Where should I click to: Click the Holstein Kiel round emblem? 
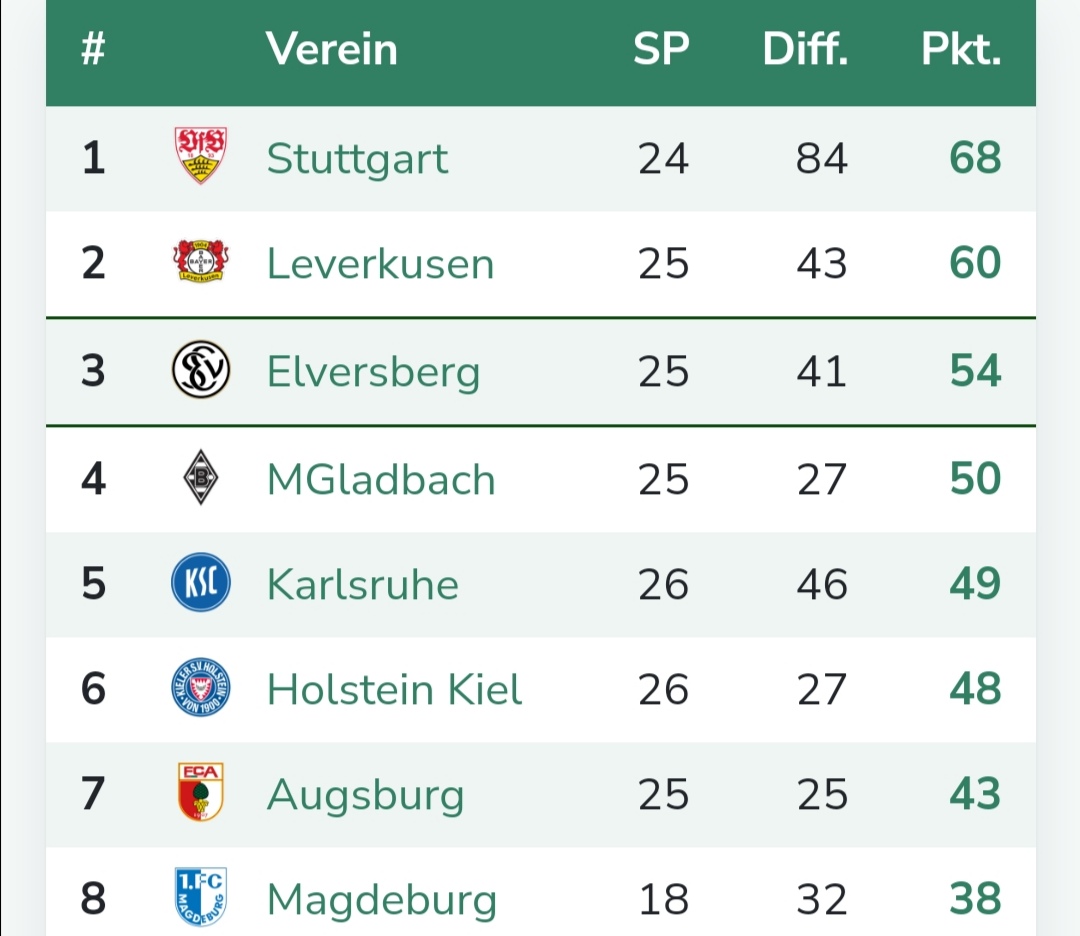click(201, 689)
